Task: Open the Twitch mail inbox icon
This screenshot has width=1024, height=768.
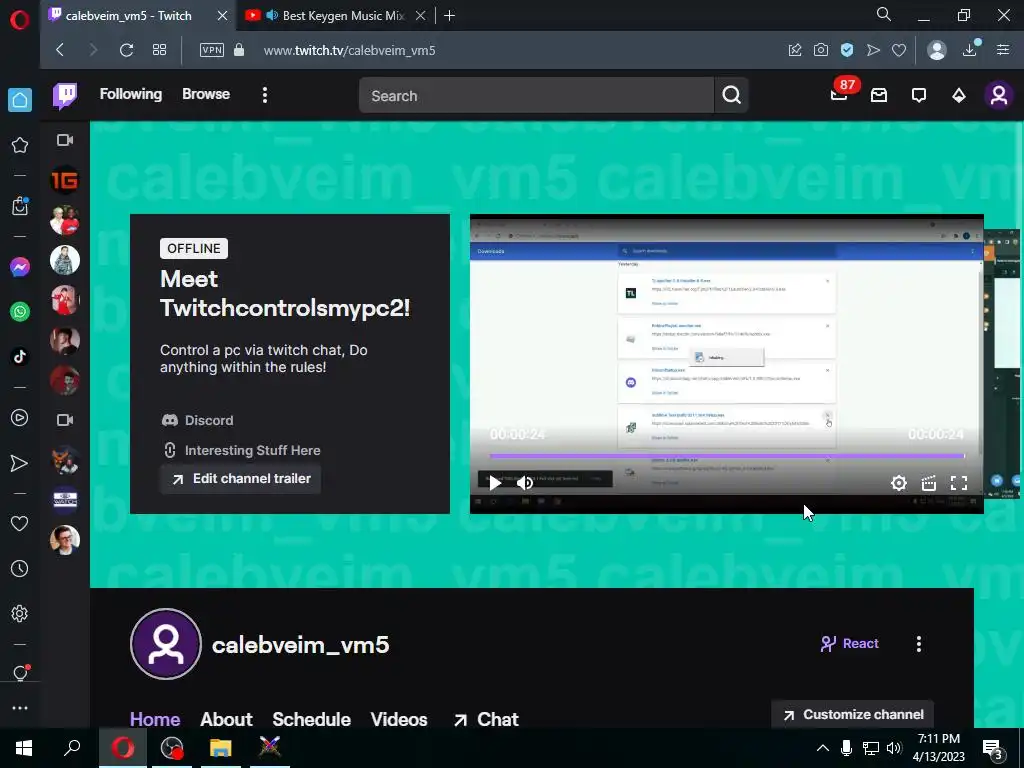Action: pyautogui.click(x=879, y=95)
